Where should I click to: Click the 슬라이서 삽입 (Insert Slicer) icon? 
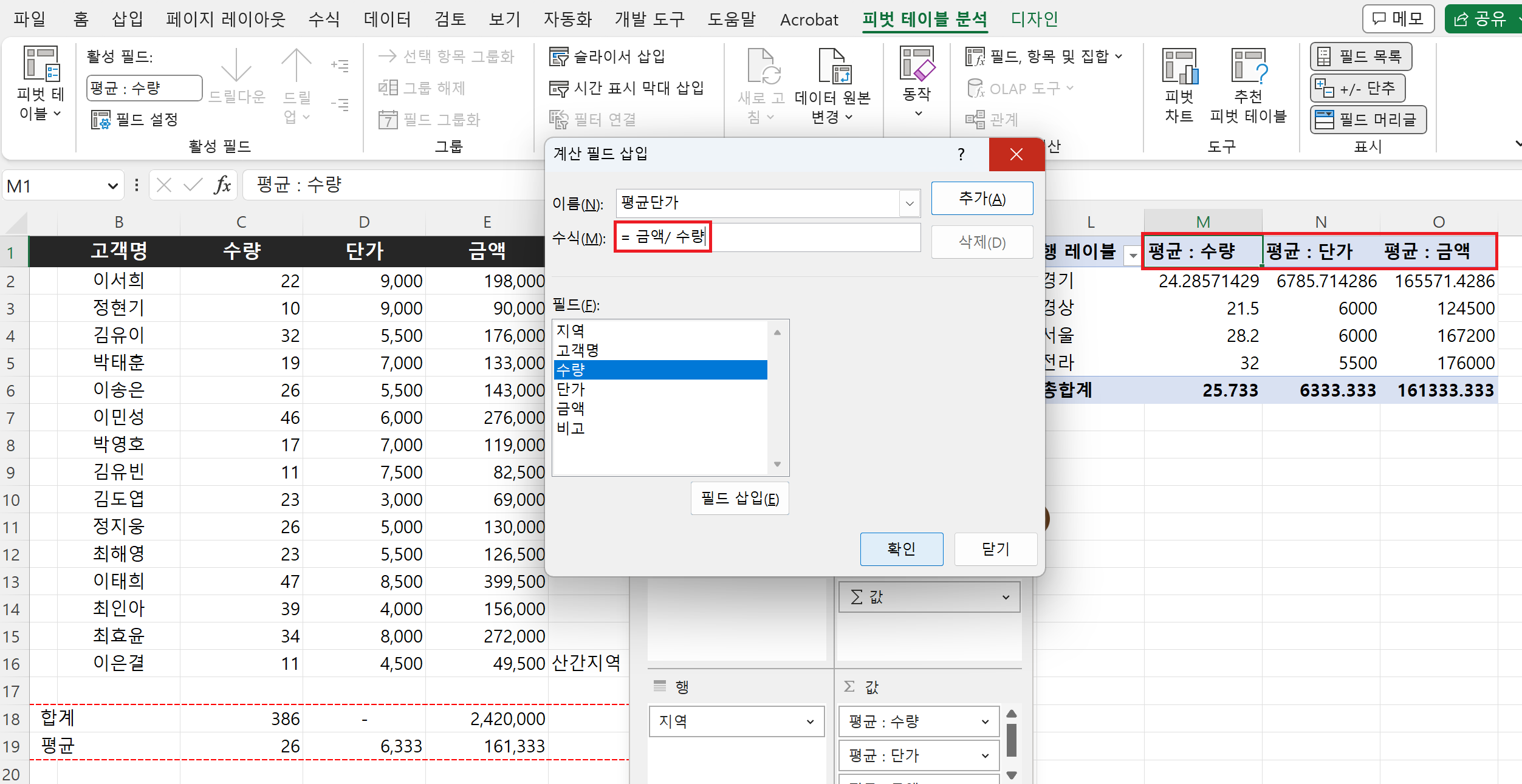(x=558, y=56)
